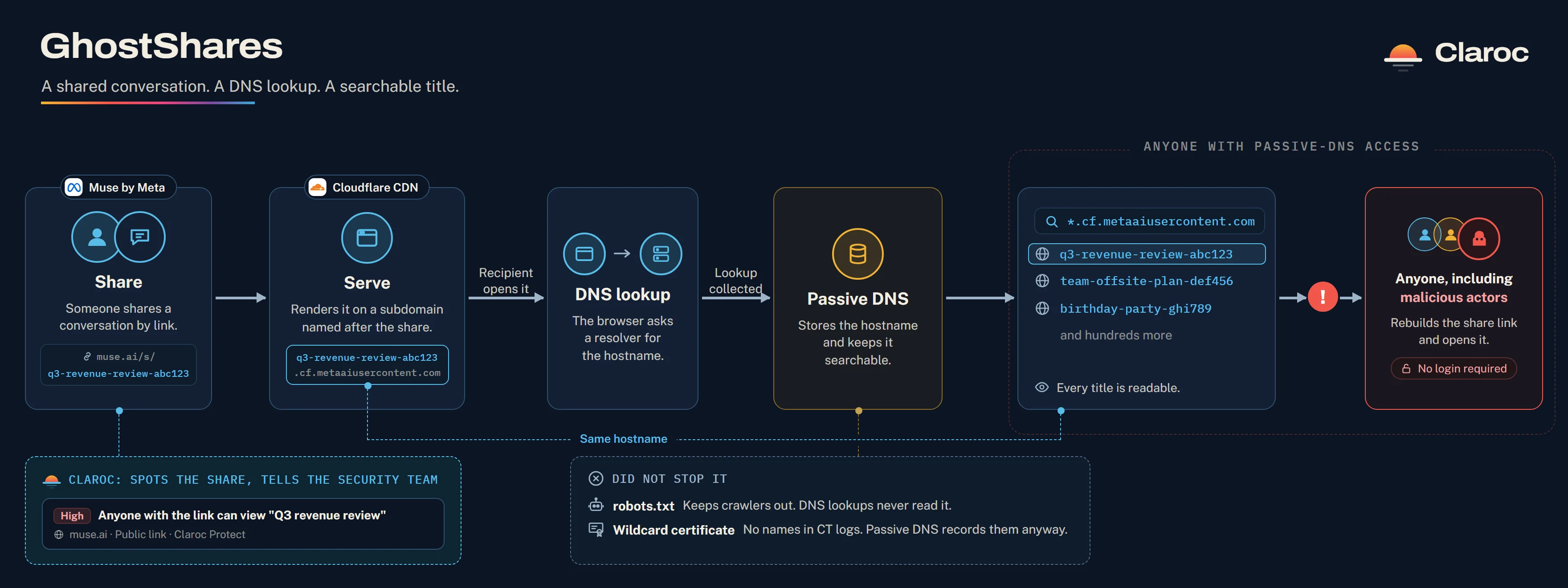Click the q3-revenue-review-abc123.cf.metaaiusercontent.com hostname box
Screen dimensions: 1568x588
367,365
